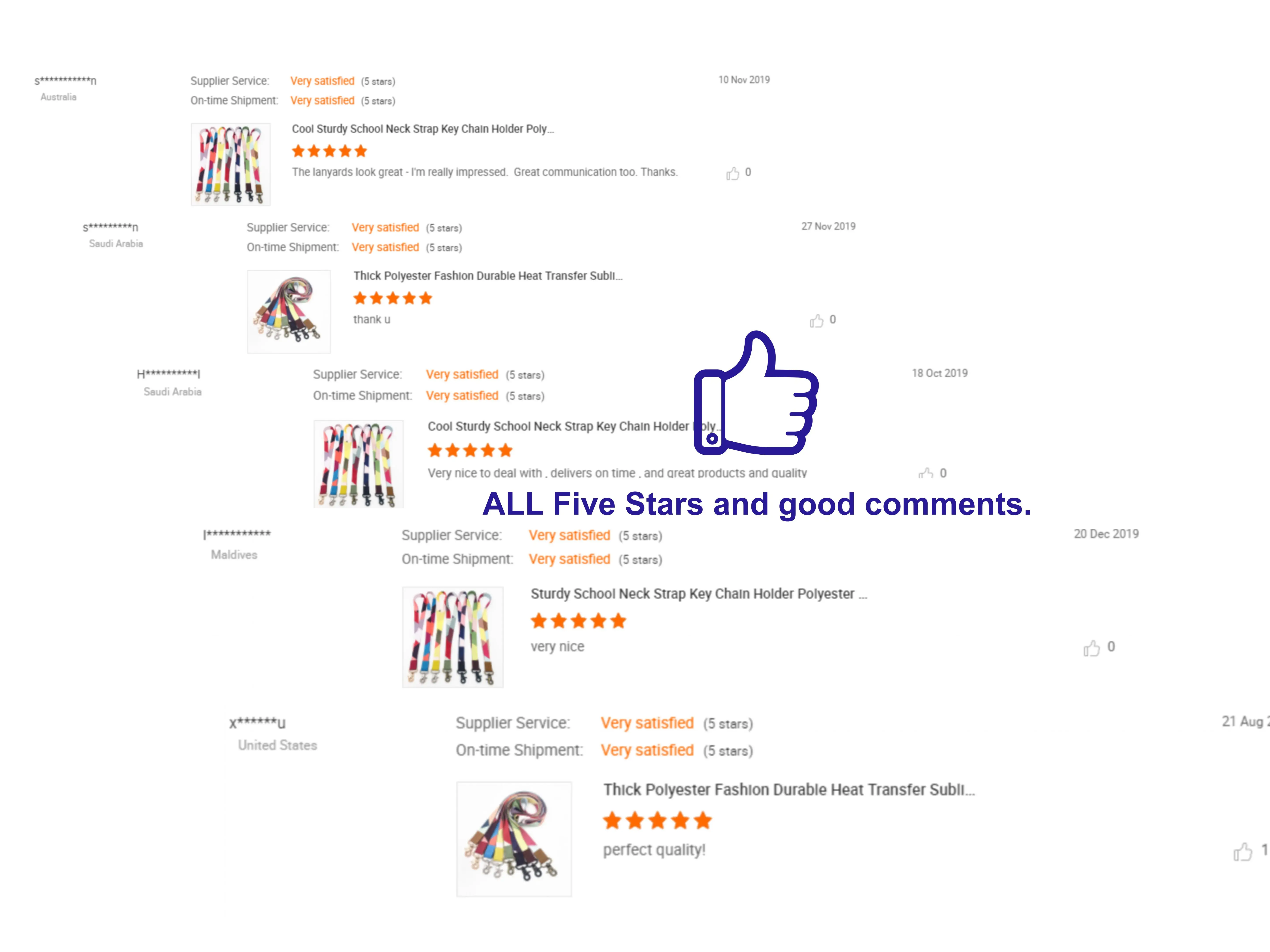Open lanyard thumbnail in United States review
This screenshot has width=1270, height=952.
click(x=514, y=839)
